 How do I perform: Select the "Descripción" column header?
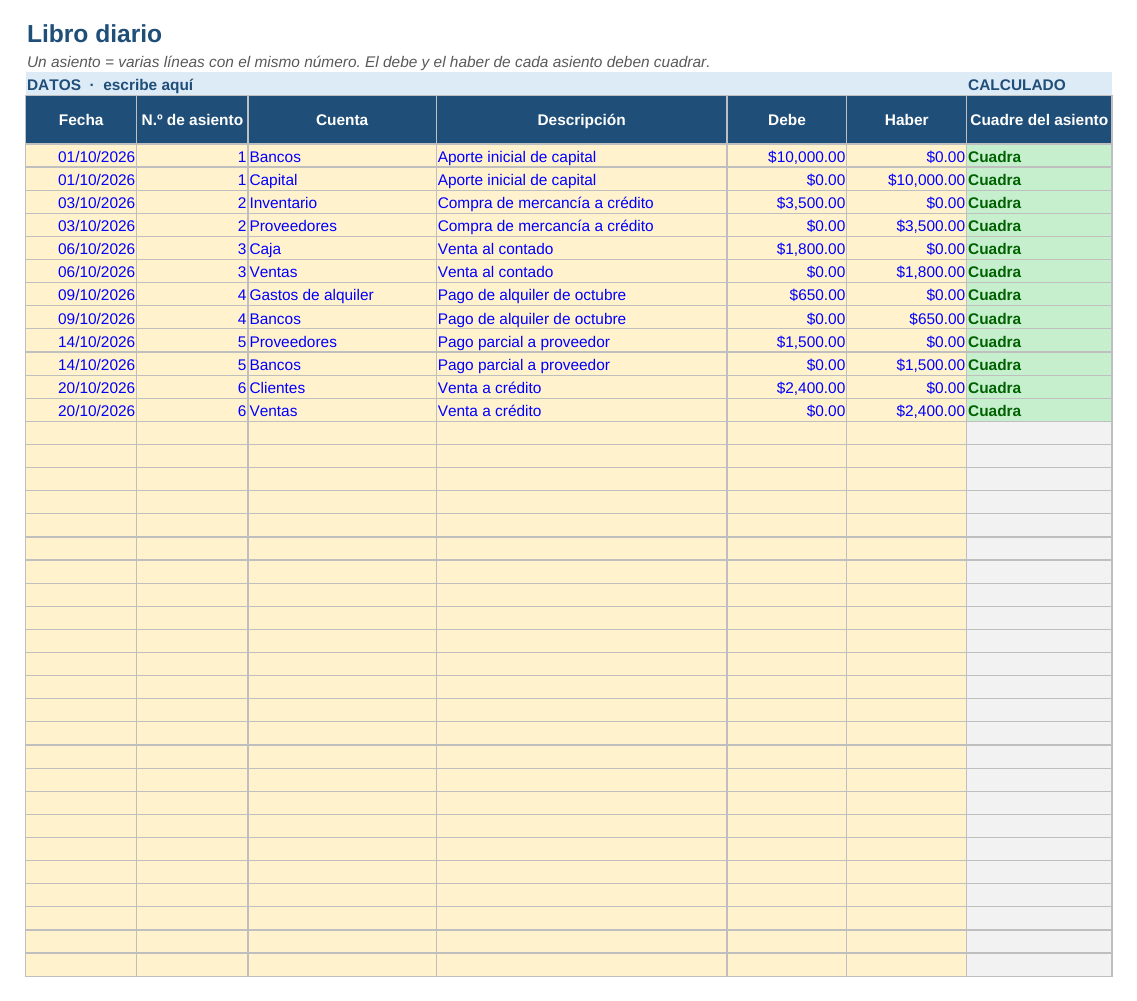coord(582,120)
